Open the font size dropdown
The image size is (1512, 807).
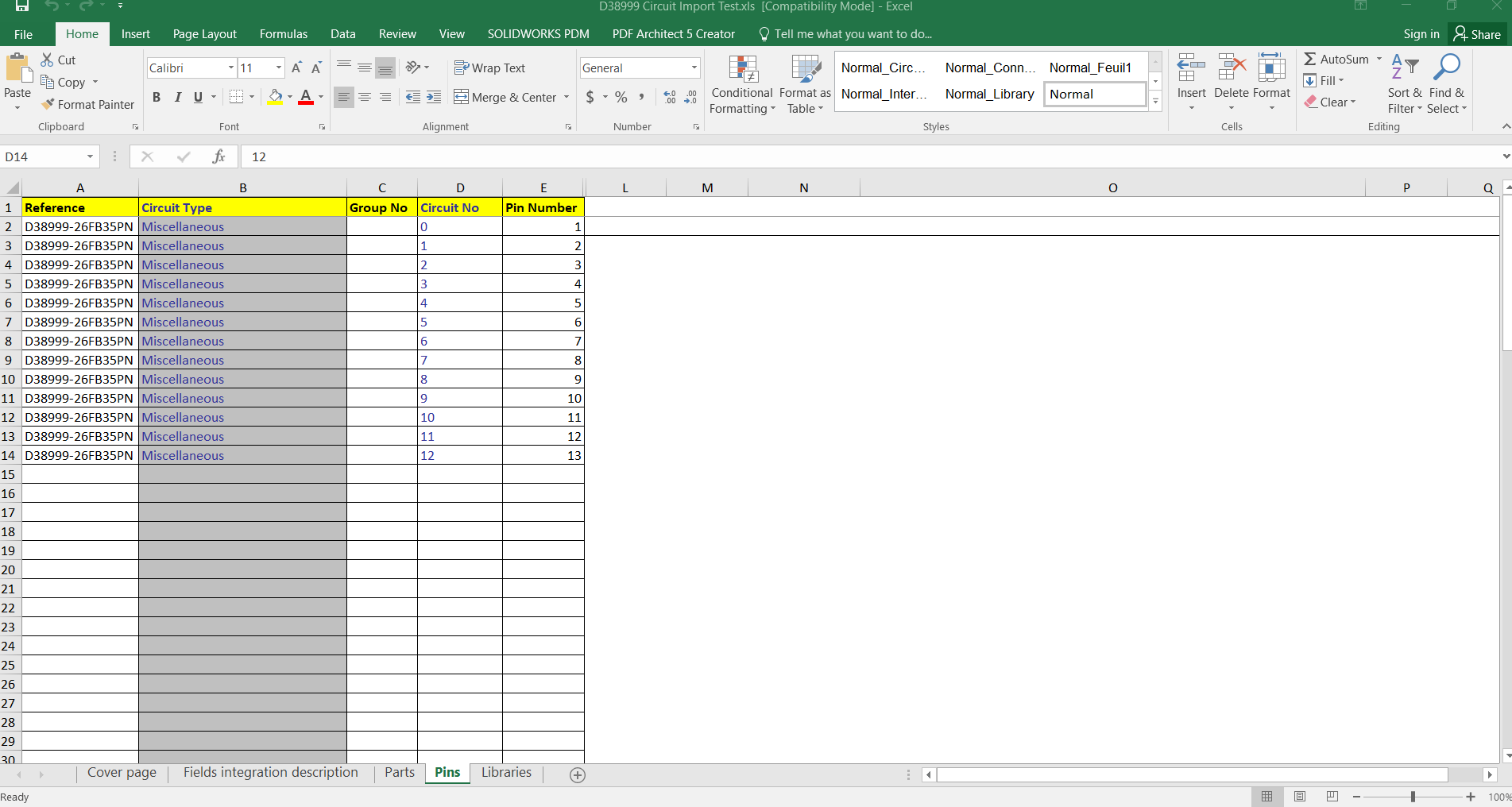[x=279, y=68]
